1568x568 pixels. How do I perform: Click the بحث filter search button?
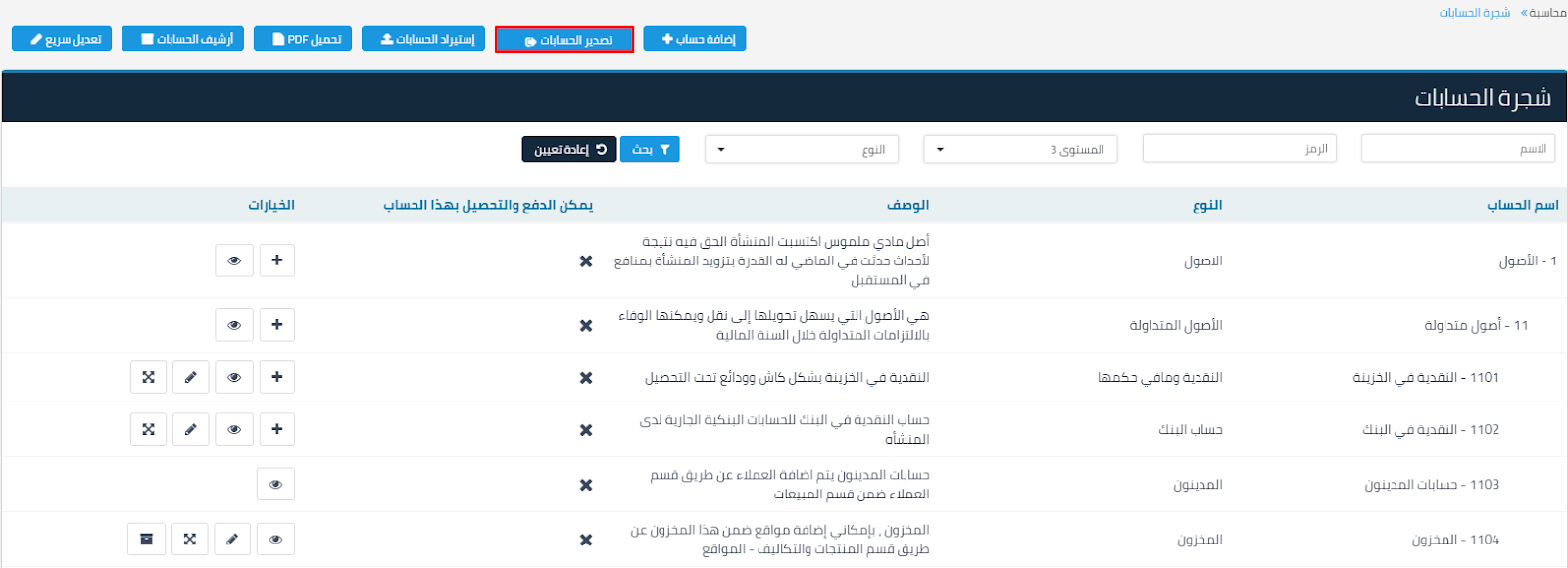click(x=650, y=149)
